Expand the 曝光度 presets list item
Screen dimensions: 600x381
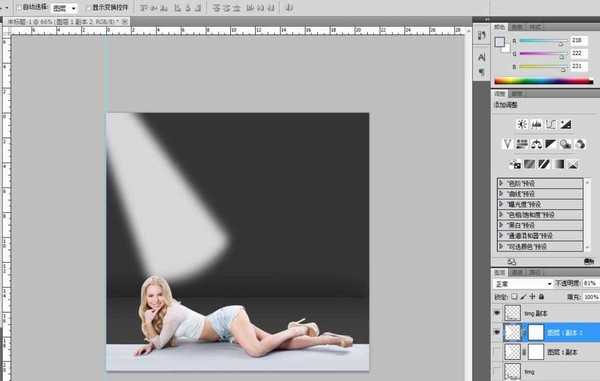coord(540,204)
